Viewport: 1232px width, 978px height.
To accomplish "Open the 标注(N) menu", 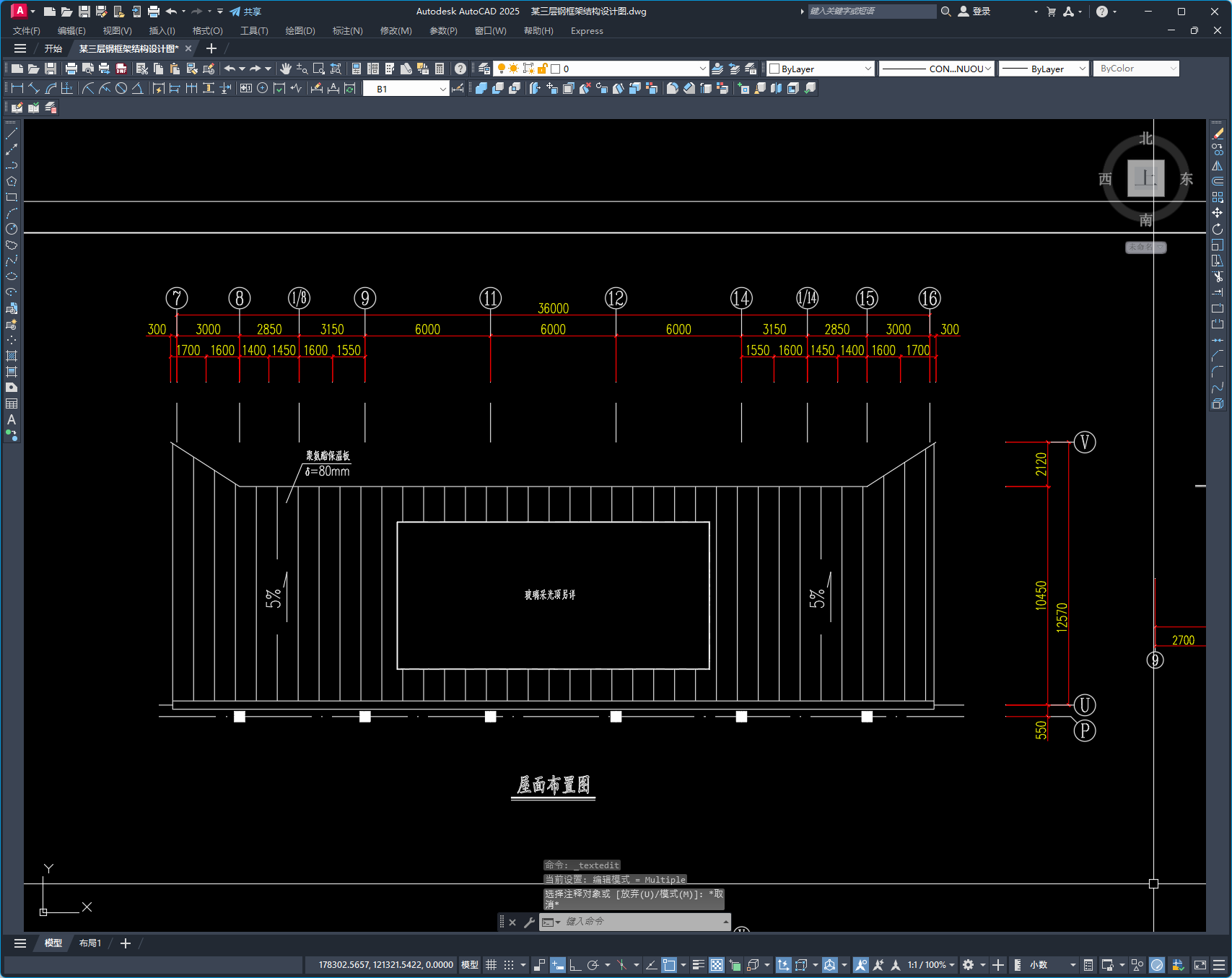I will (x=347, y=31).
